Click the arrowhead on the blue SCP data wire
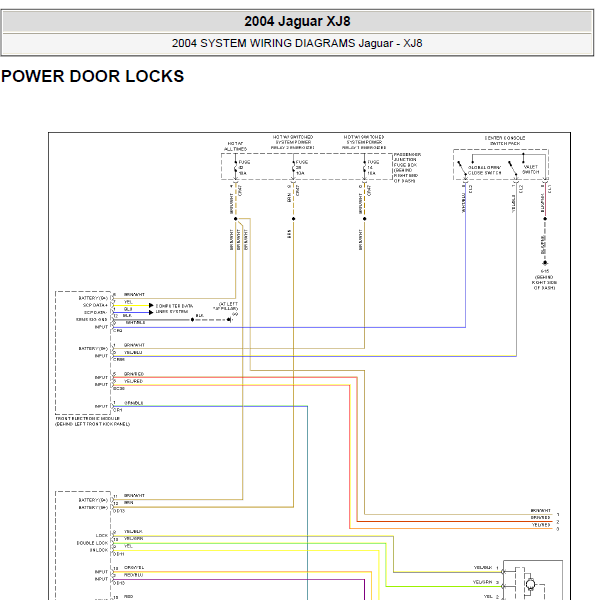This screenshot has height=600, width=596. pyautogui.click(x=151, y=312)
